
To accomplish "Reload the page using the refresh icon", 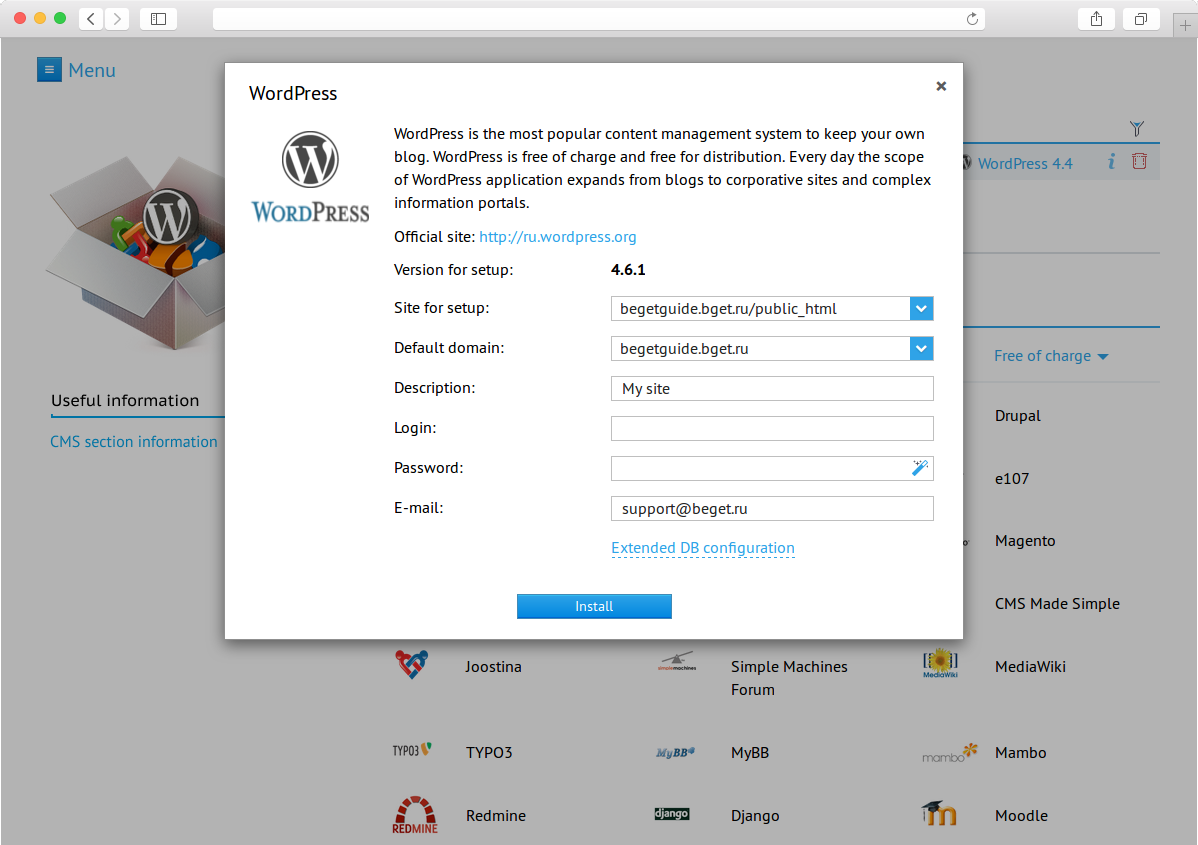I will (972, 19).
